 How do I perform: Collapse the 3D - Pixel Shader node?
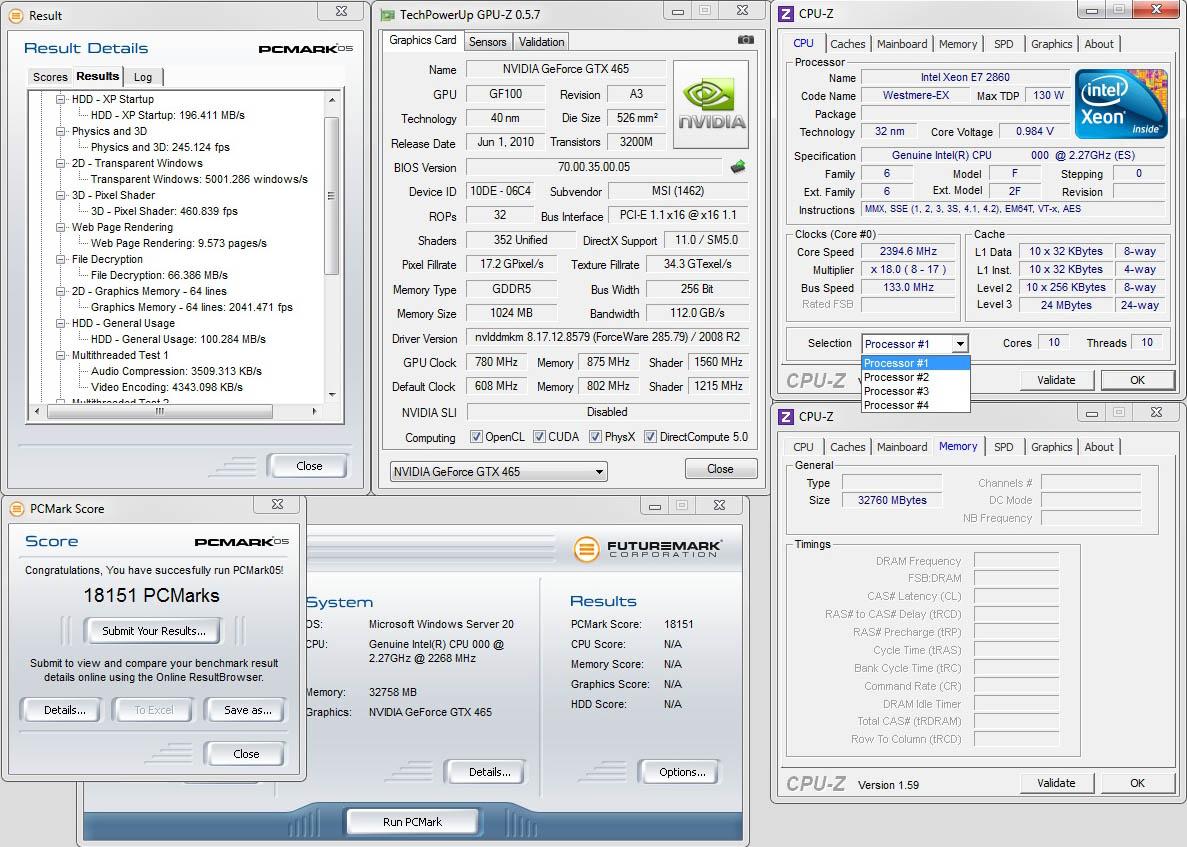coord(61,195)
